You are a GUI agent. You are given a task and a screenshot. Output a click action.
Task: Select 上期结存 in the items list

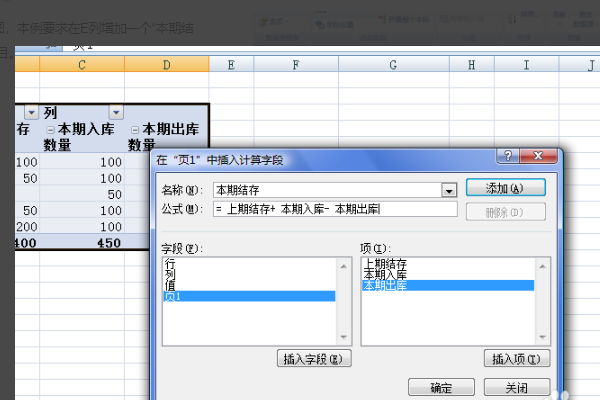pos(385,264)
